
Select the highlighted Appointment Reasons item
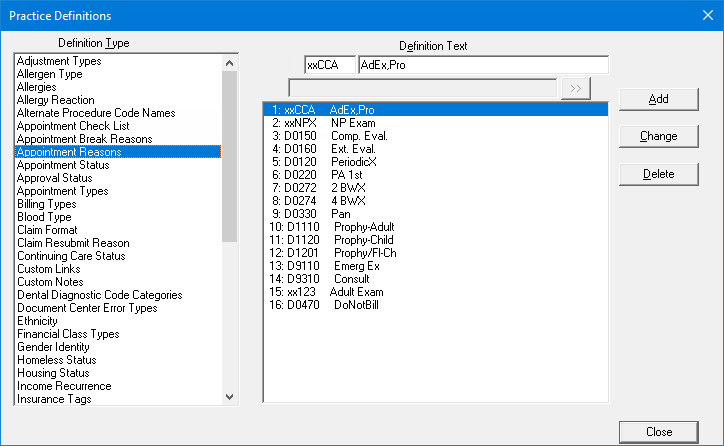118,152
